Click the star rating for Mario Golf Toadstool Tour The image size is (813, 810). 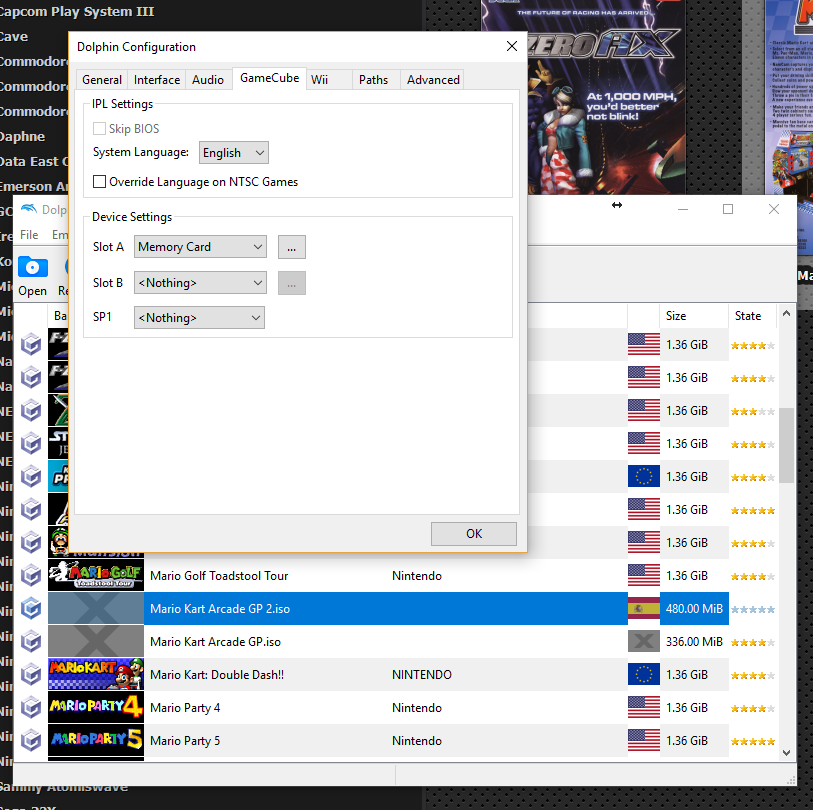coord(753,577)
